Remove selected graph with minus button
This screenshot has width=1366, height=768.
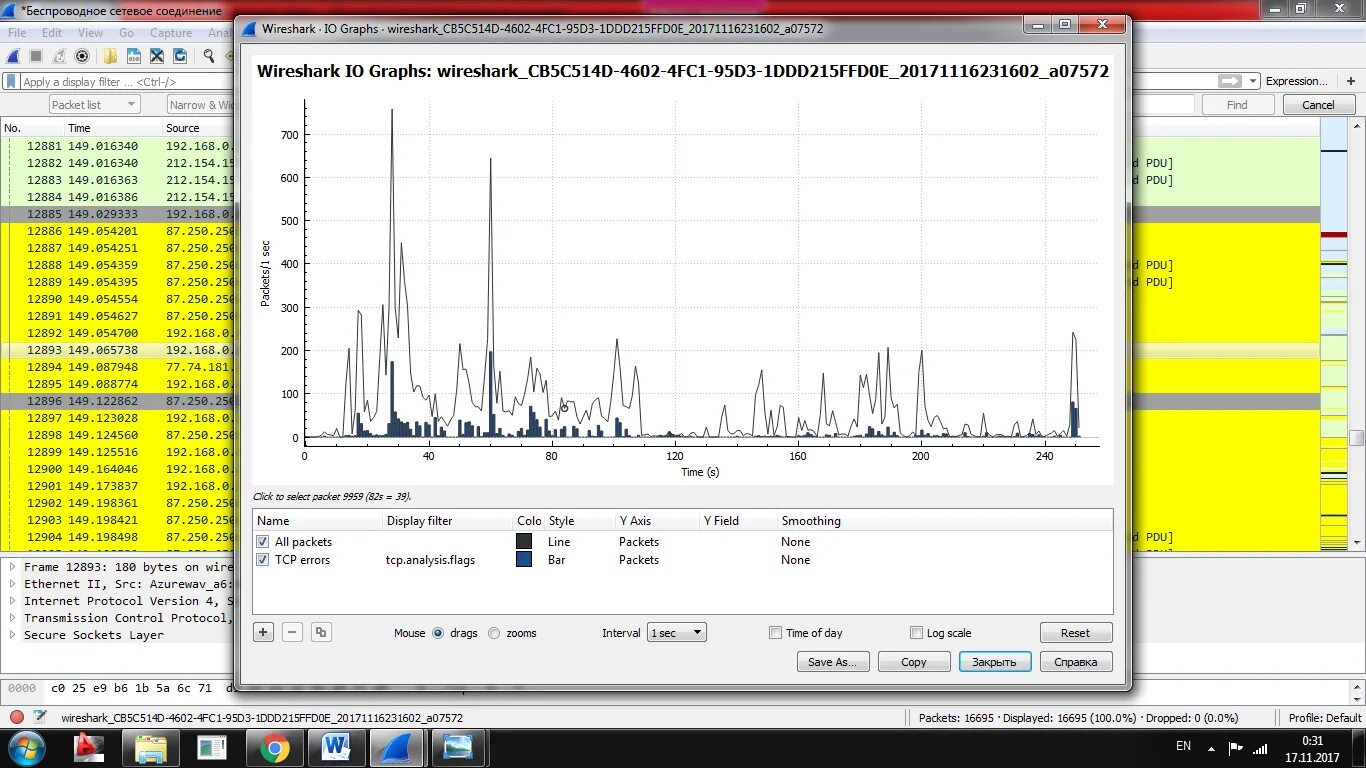click(292, 632)
